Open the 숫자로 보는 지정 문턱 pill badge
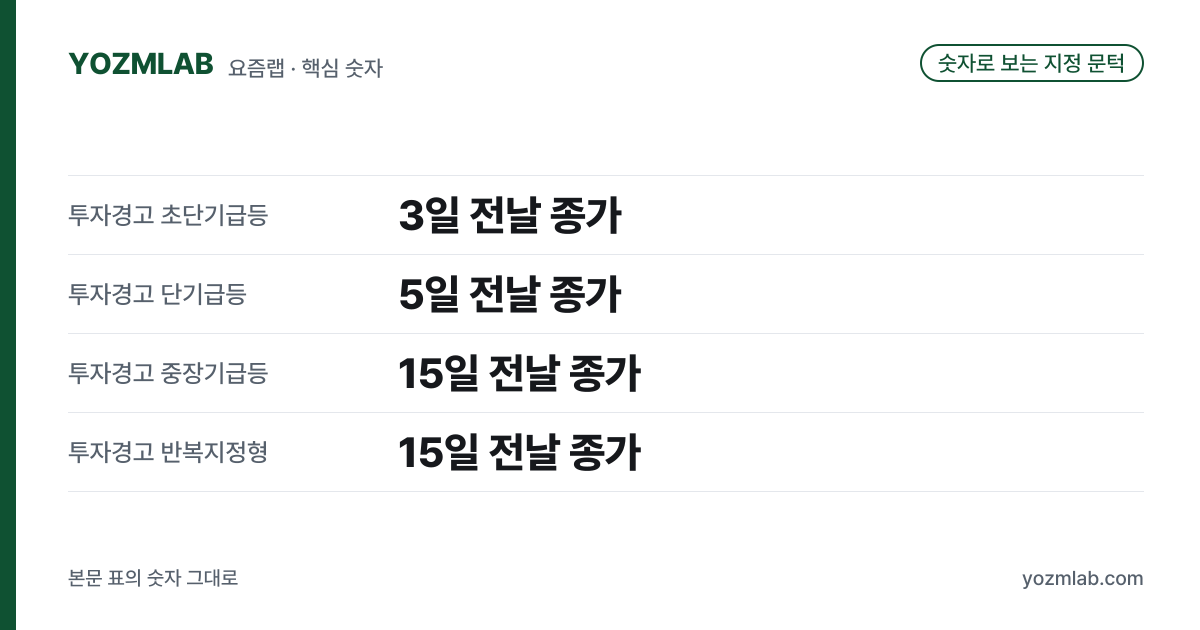 click(x=1031, y=63)
